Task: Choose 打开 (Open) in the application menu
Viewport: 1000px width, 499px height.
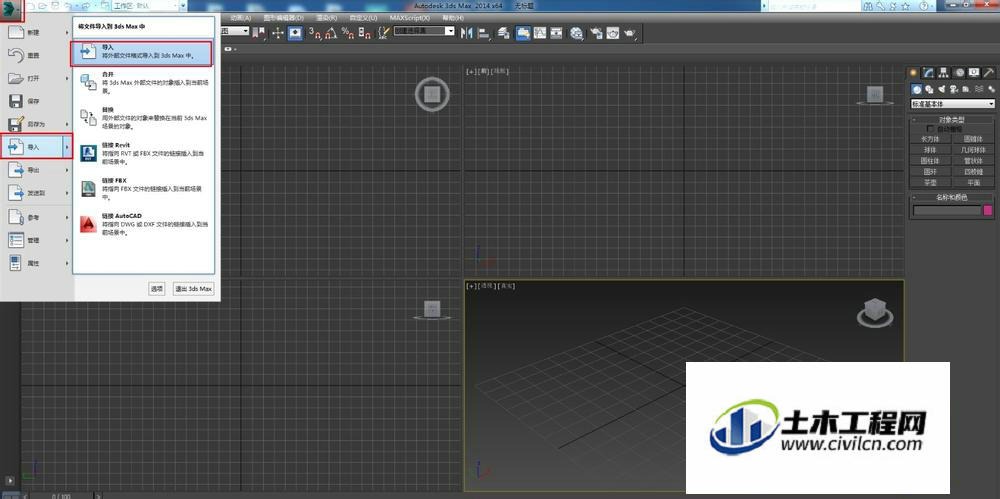Action: [36, 78]
